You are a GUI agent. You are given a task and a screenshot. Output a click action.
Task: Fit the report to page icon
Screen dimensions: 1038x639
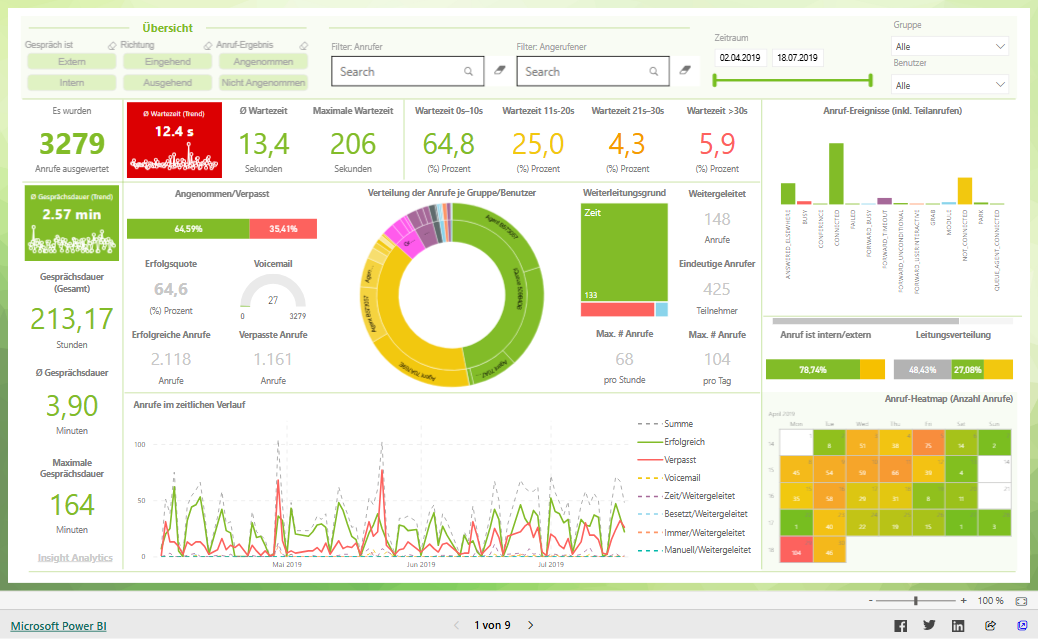point(1021,601)
